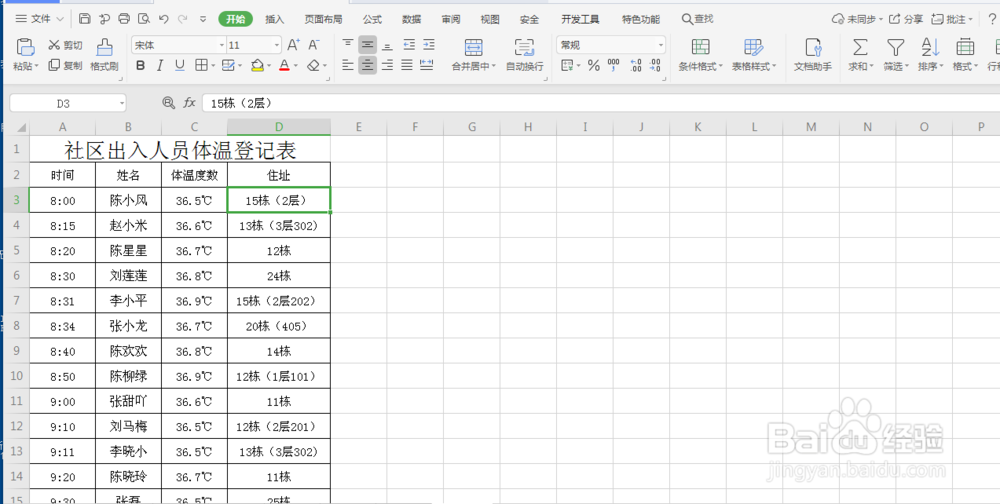Click the Print icon
Screen dimensions: 1000x504
point(124,19)
